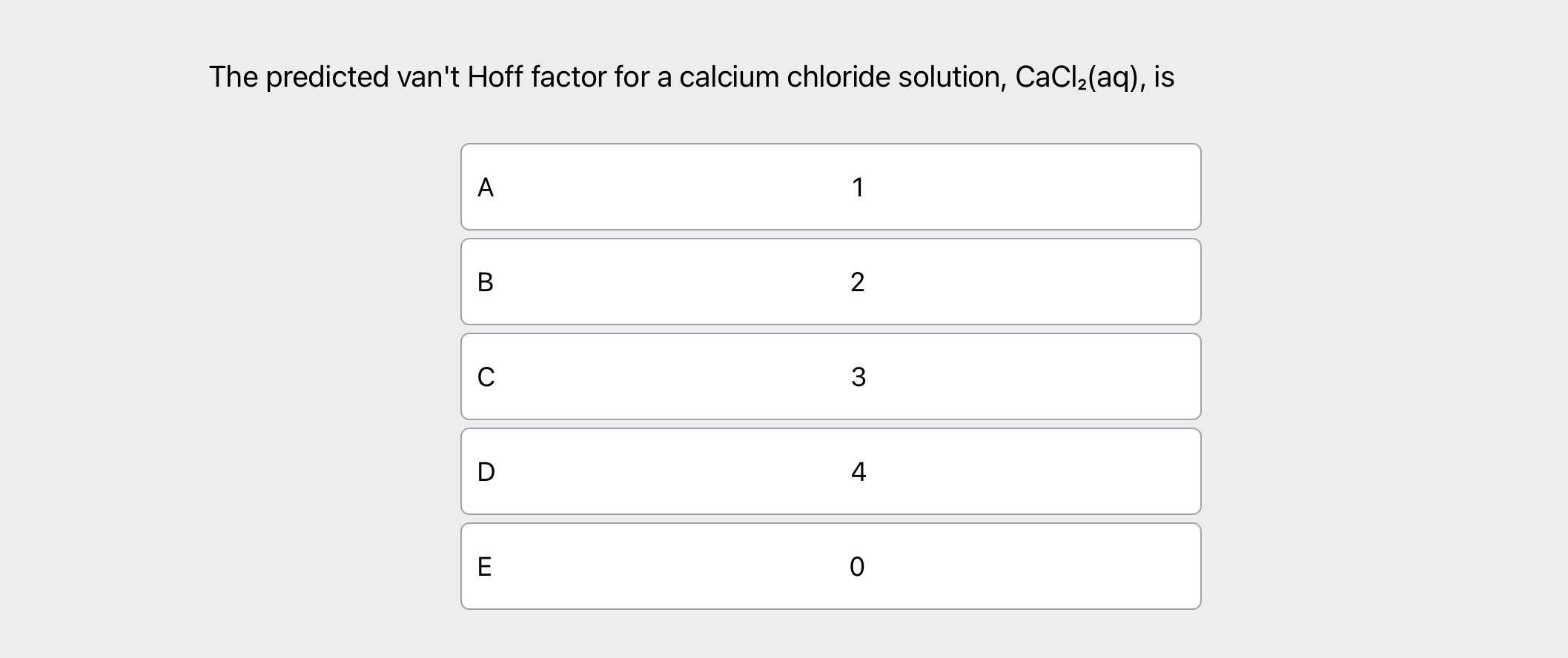Screen dimensions: 1568x658
Task: Select answer option B with value 2
Action: point(830,282)
